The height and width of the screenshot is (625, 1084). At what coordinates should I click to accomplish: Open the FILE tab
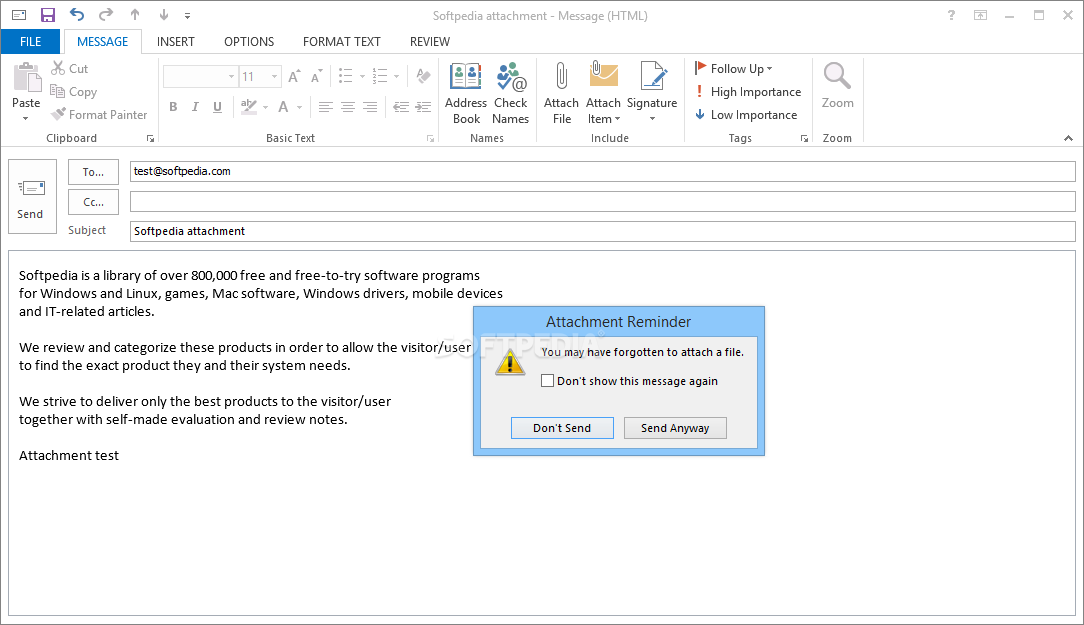(x=30, y=41)
